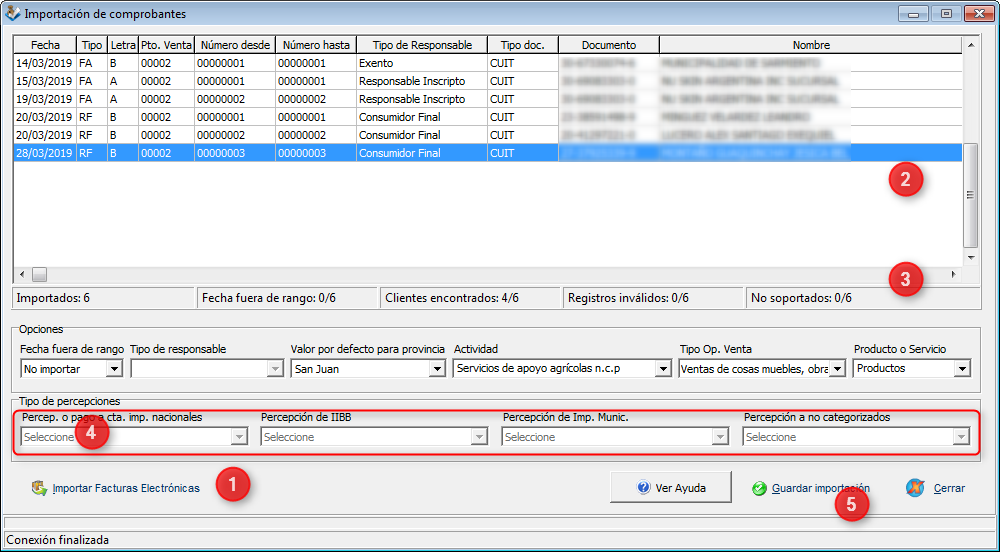Click the Tipo de Responsable column header

(x=422, y=45)
